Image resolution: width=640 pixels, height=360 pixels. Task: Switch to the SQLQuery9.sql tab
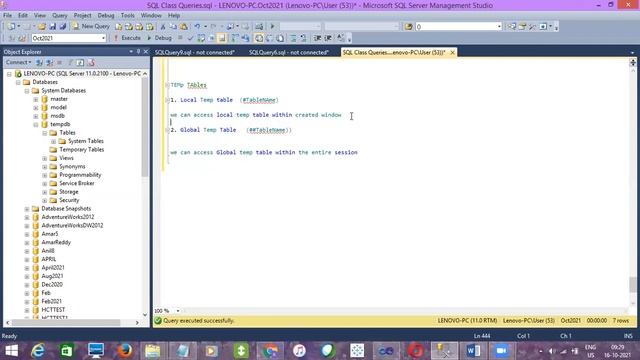(195, 52)
